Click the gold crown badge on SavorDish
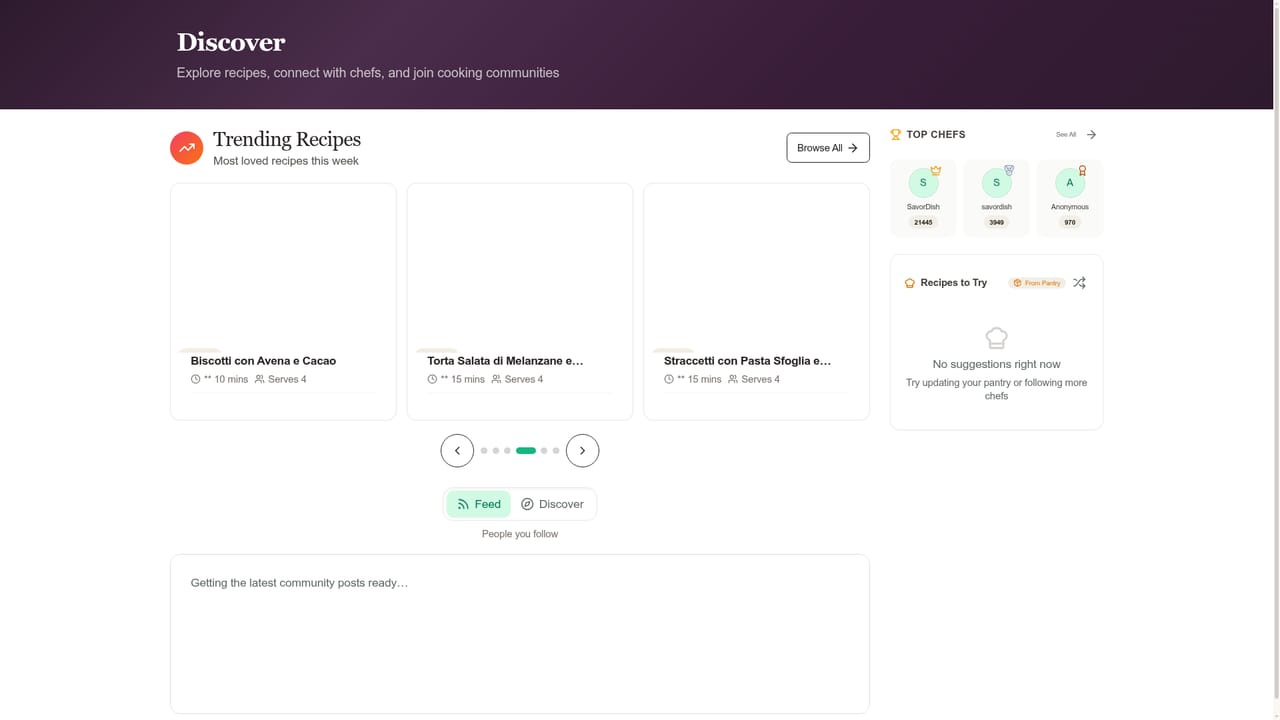The image size is (1280, 720). tap(936, 170)
